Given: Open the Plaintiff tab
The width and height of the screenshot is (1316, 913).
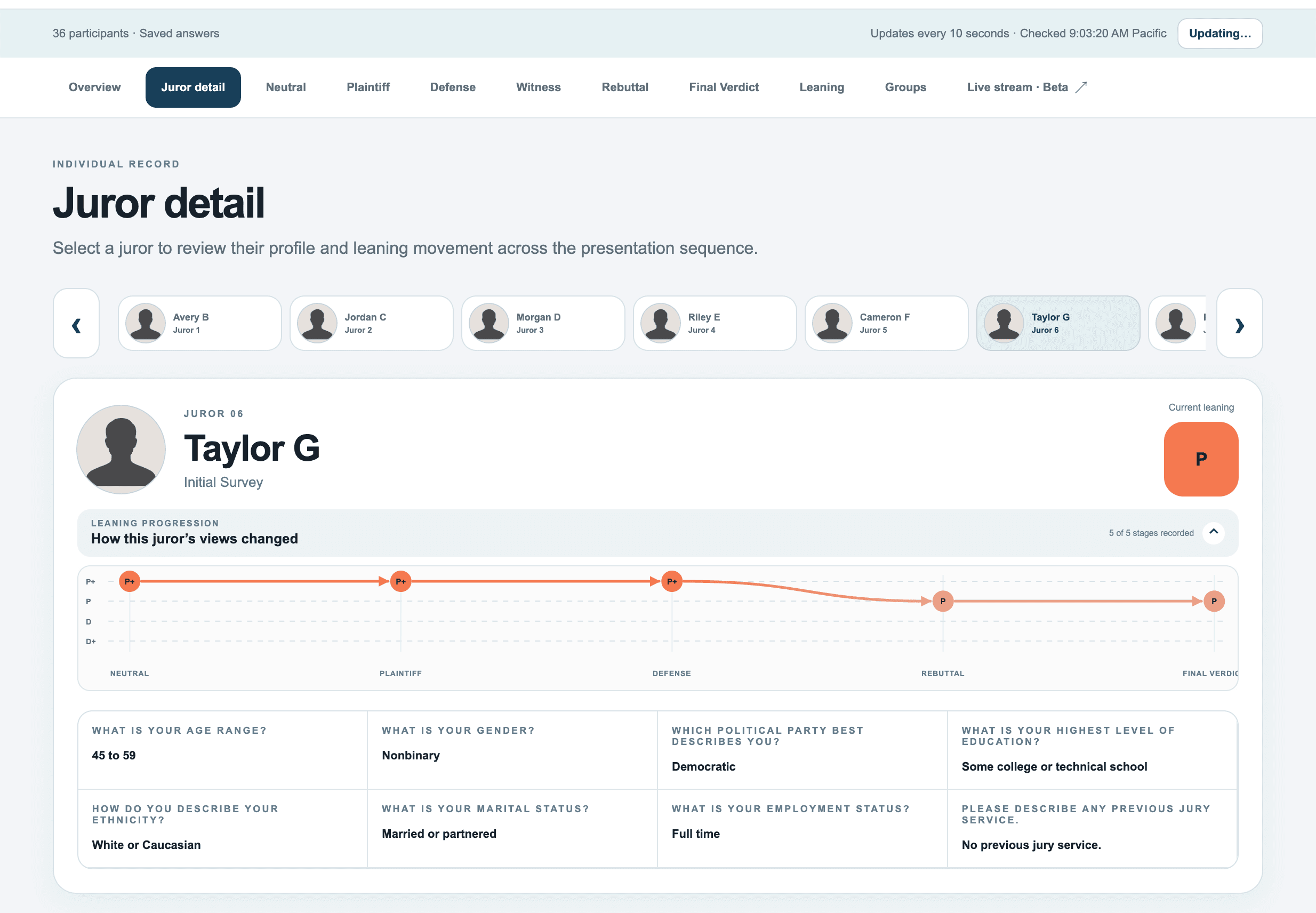Looking at the screenshot, I should coord(368,87).
